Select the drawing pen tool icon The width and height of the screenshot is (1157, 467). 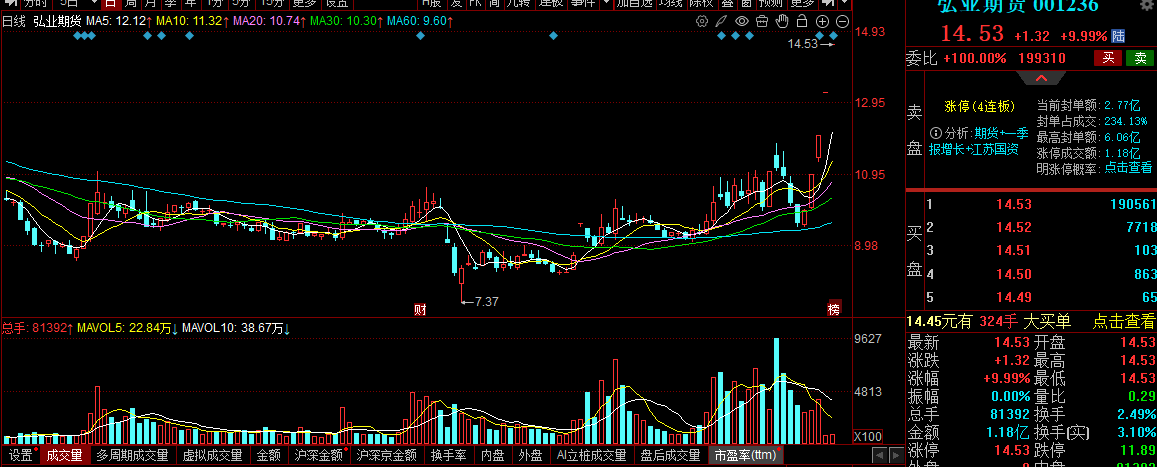(722, 21)
